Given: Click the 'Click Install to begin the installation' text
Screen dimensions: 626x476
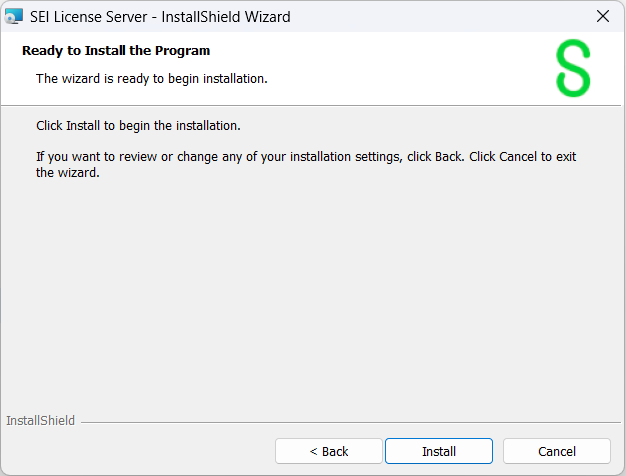Looking at the screenshot, I should [138, 126].
